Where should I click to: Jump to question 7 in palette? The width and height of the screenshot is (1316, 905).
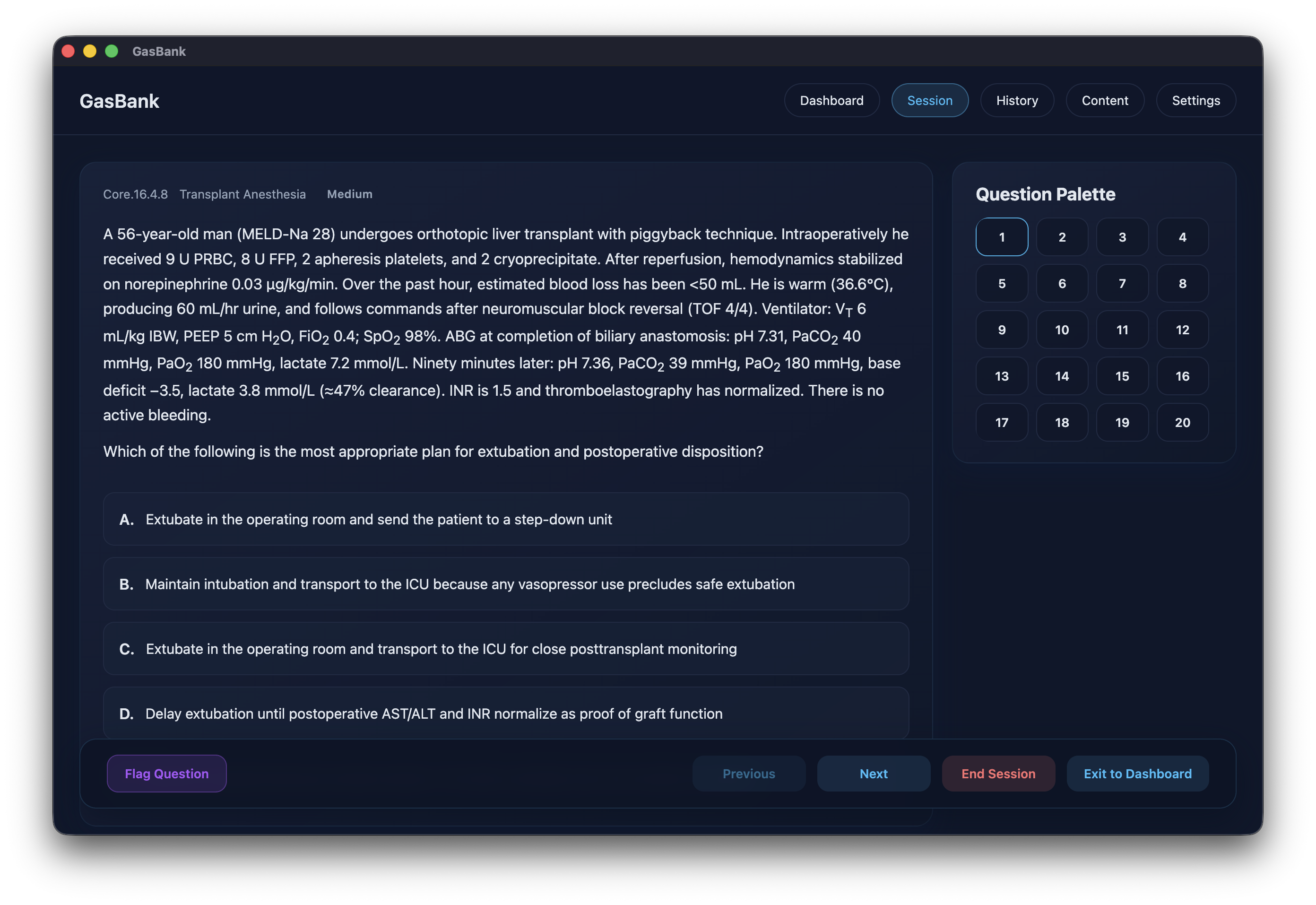(x=1122, y=283)
